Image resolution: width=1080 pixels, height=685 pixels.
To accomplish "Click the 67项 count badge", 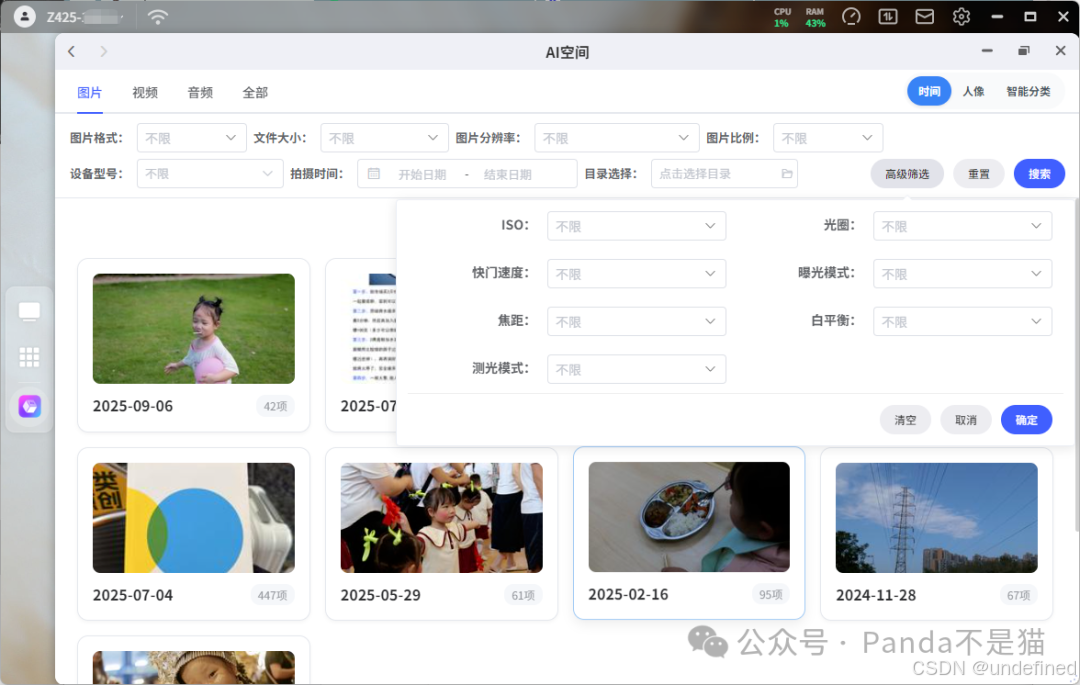I will [x=1019, y=595].
